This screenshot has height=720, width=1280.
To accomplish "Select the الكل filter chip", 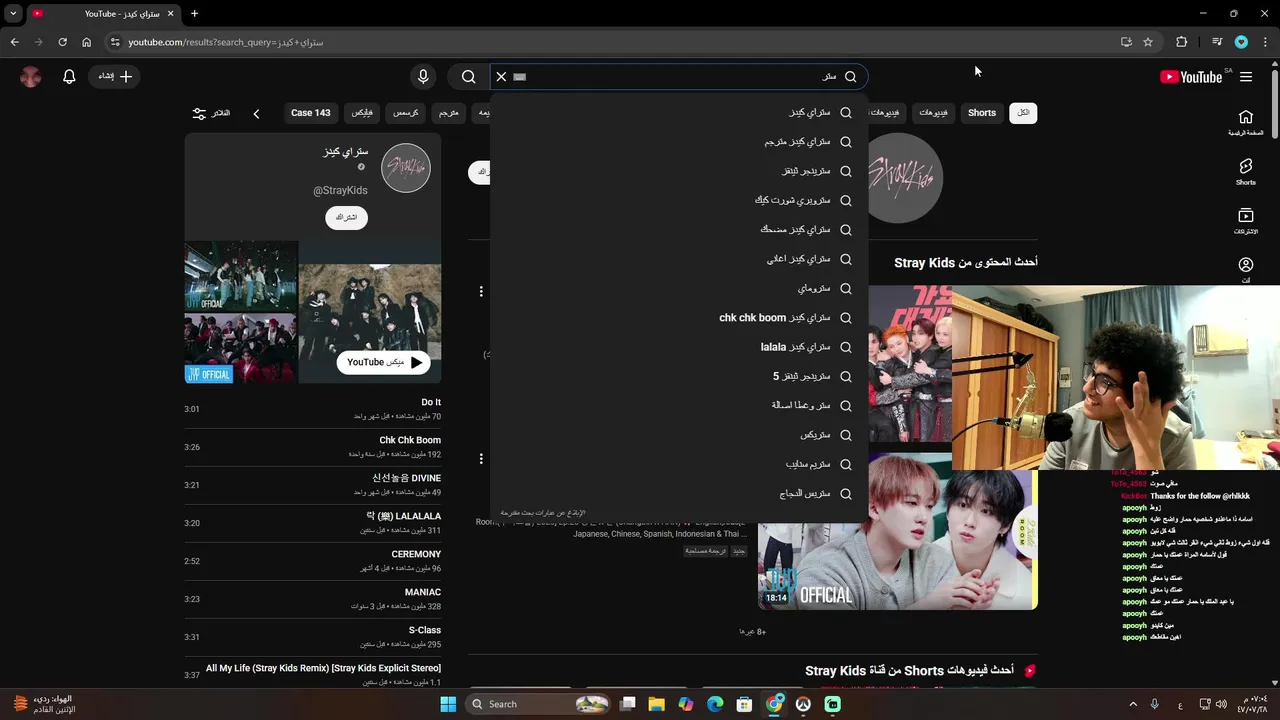I will tap(1023, 113).
